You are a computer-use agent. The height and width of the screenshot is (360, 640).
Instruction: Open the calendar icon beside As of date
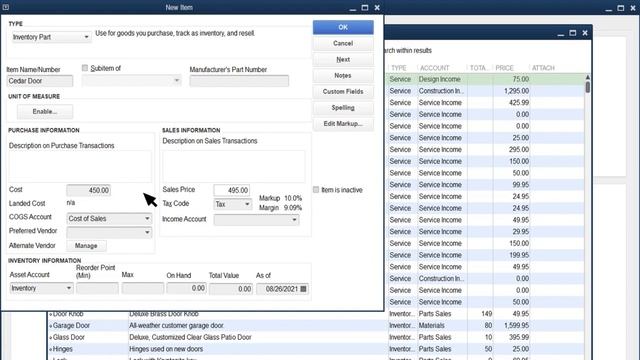(x=303, y=289)
